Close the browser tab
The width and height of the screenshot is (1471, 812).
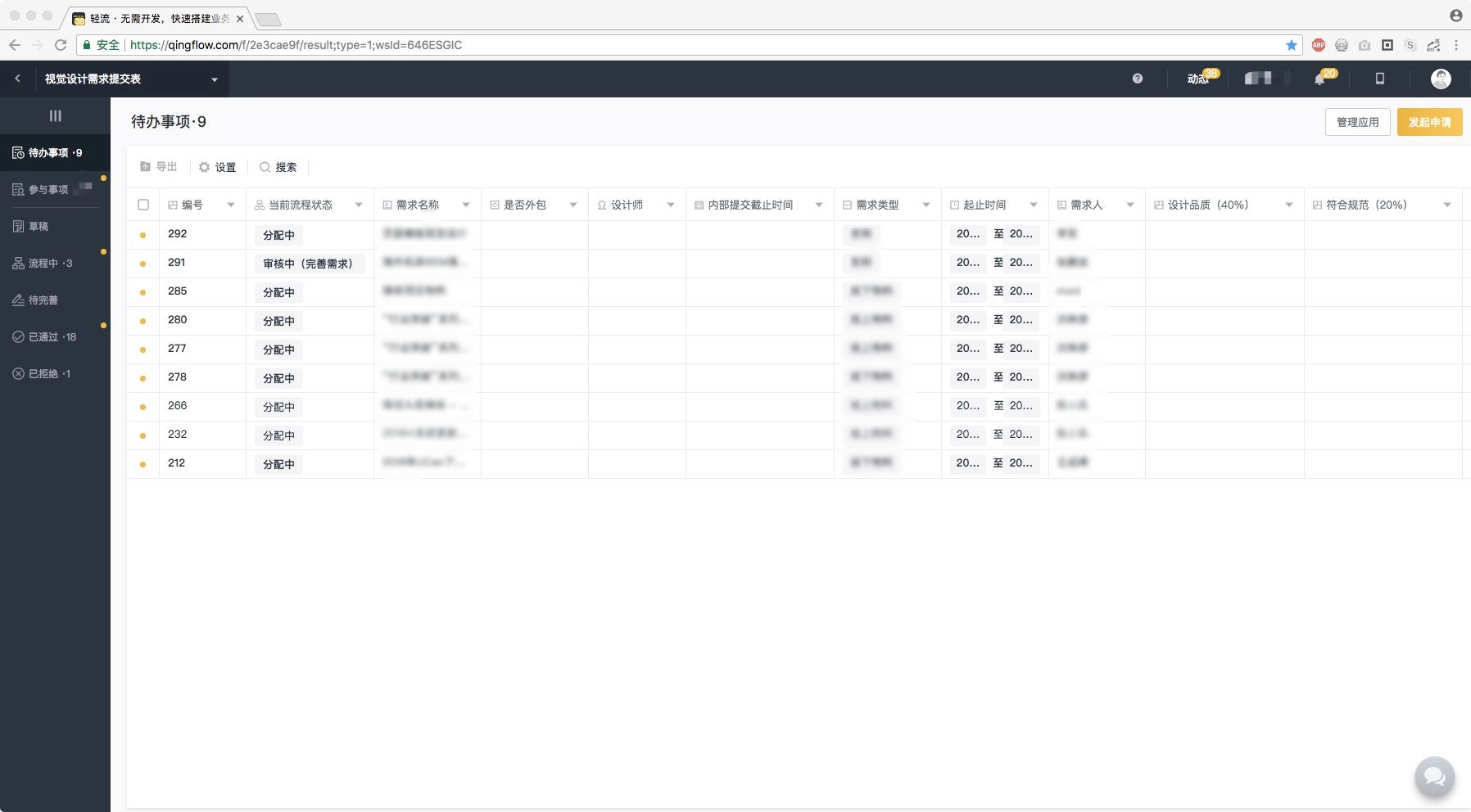tap(240, 18)
